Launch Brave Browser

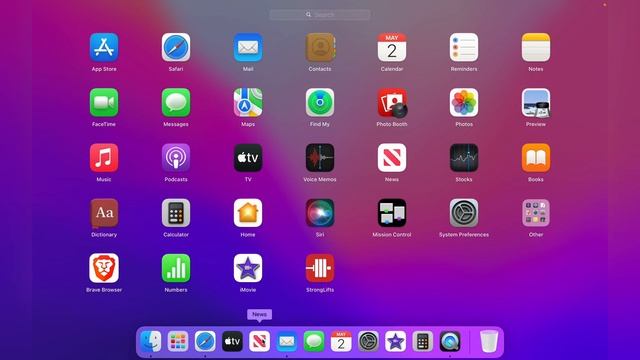[x=104, y=268]
